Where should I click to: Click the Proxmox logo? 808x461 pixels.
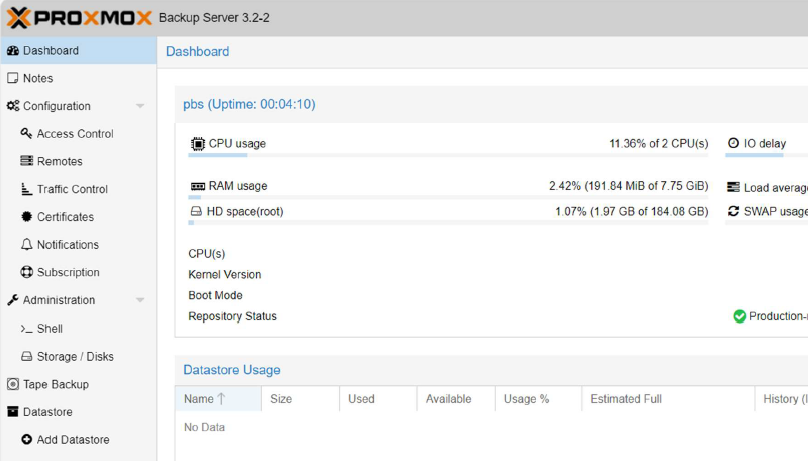point(79,18)
